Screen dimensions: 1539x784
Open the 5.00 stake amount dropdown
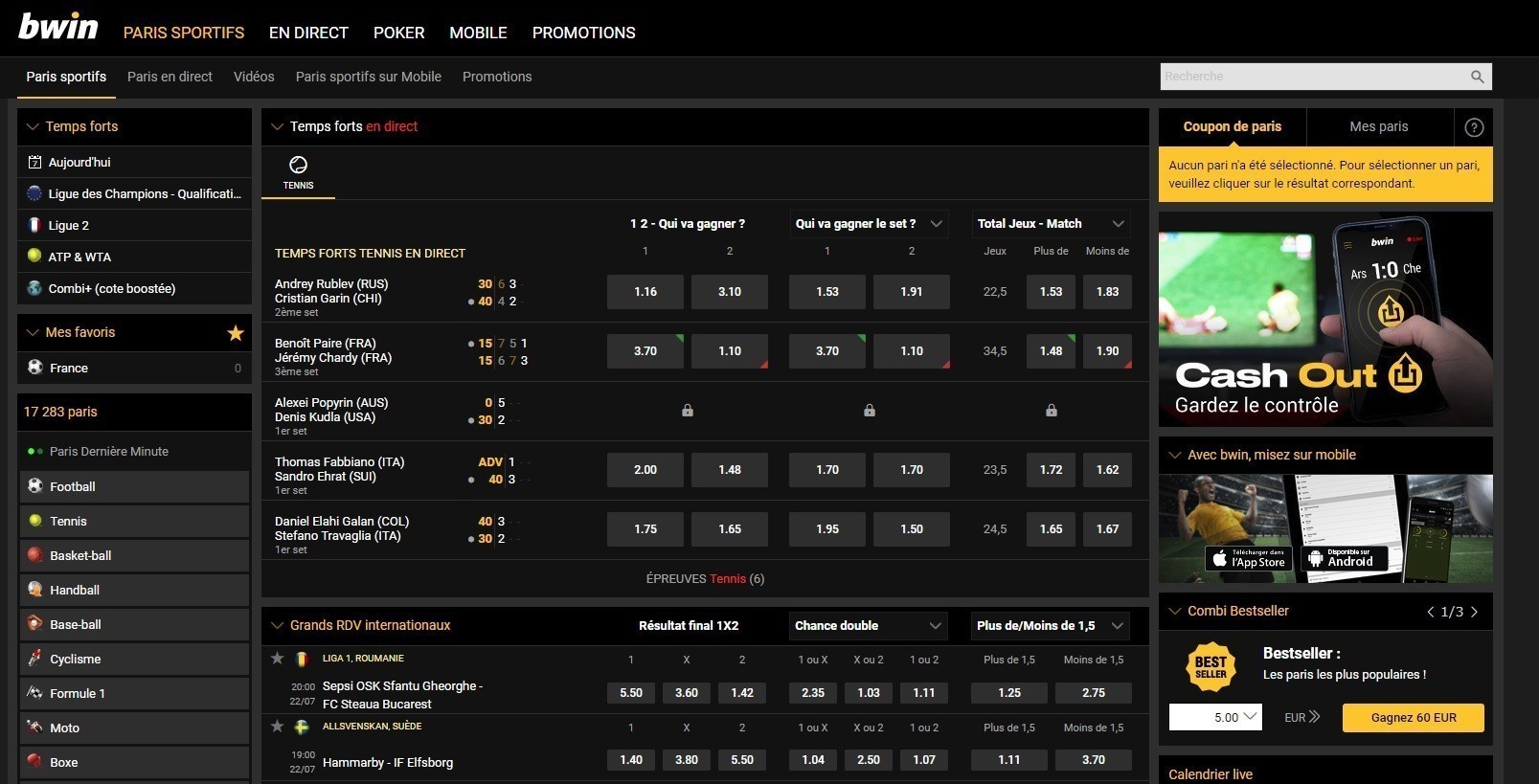pyautogui.click(x=1215, y=717)
